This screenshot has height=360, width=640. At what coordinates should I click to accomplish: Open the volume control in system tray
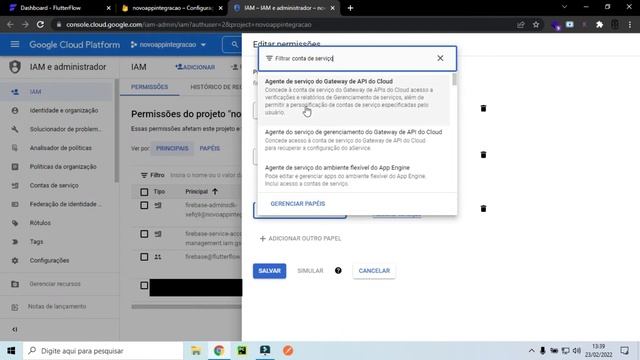tap(576, 351)
